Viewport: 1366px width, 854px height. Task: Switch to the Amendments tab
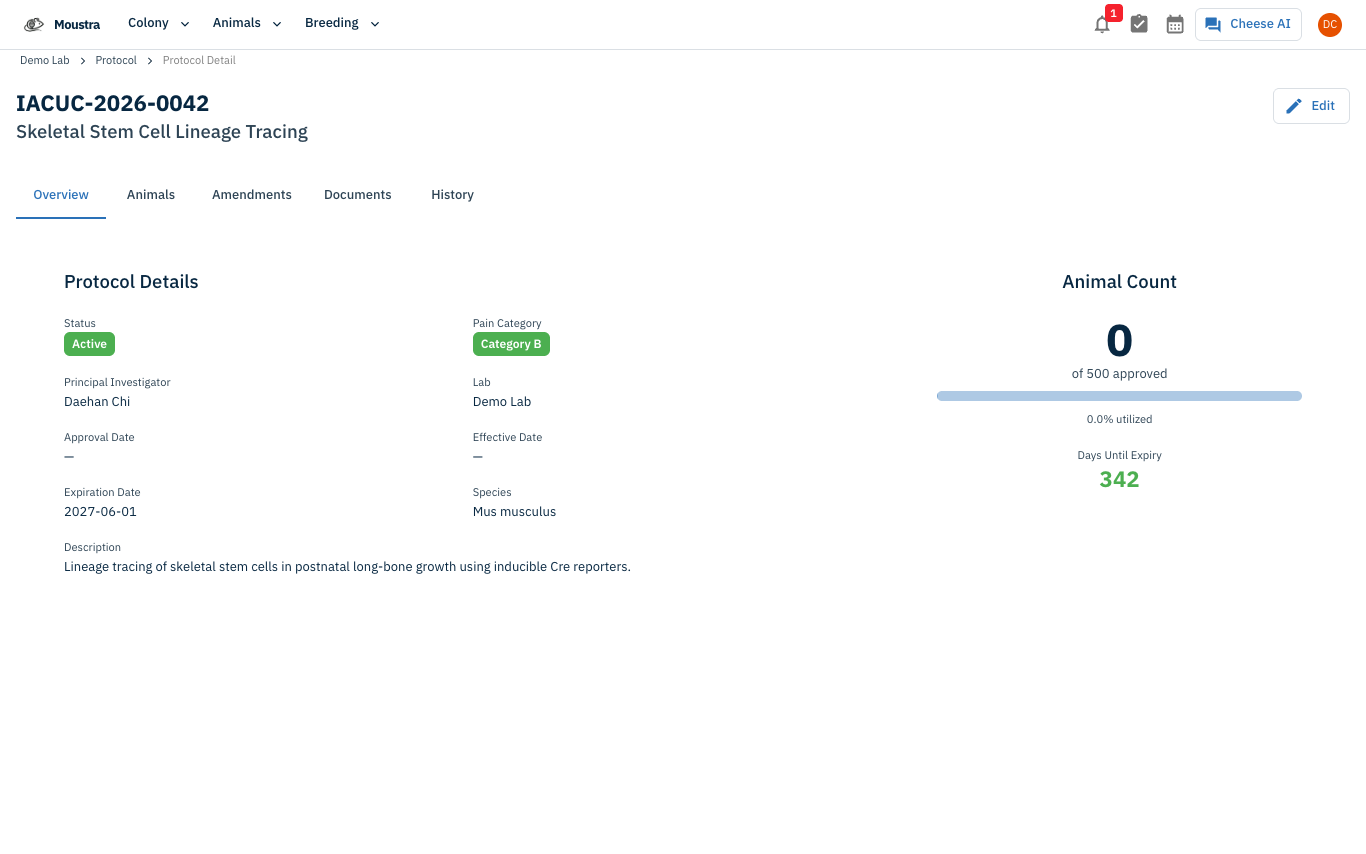pos(252,195)
